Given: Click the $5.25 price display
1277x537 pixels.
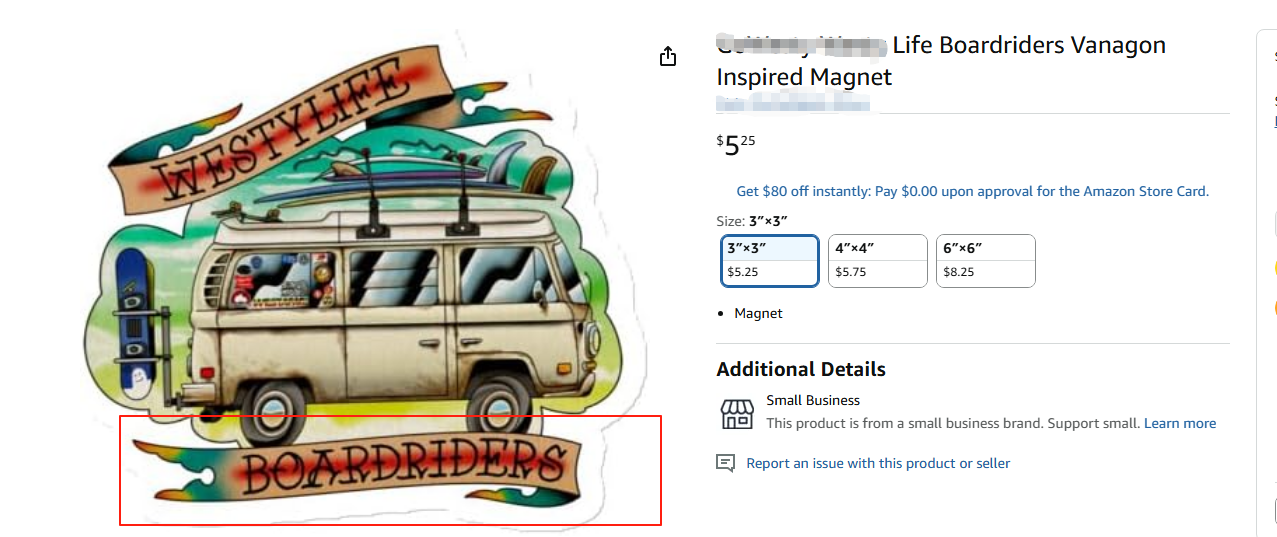Looking at the screenshot, I should coord(736,145).
